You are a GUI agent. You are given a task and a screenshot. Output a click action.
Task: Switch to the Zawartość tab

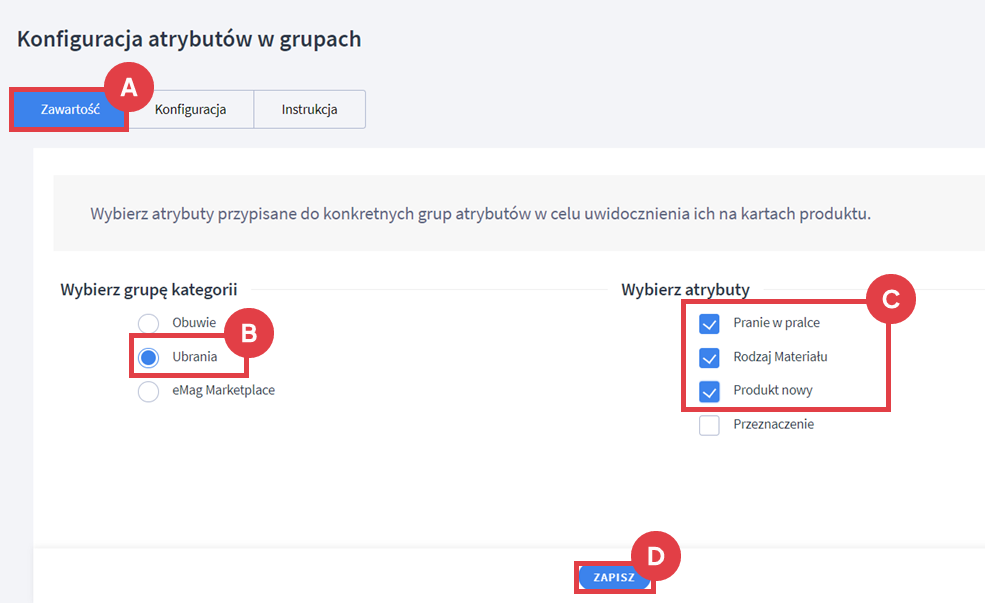(69, 110)
